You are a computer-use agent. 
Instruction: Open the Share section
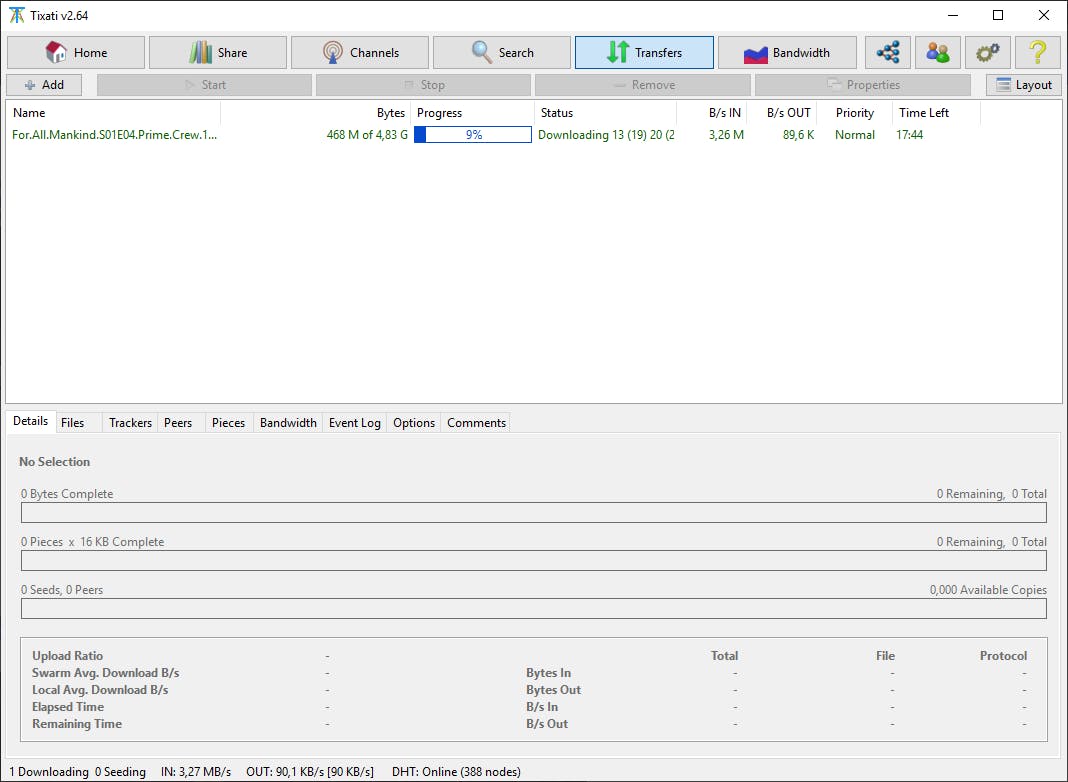click(218, 52)
